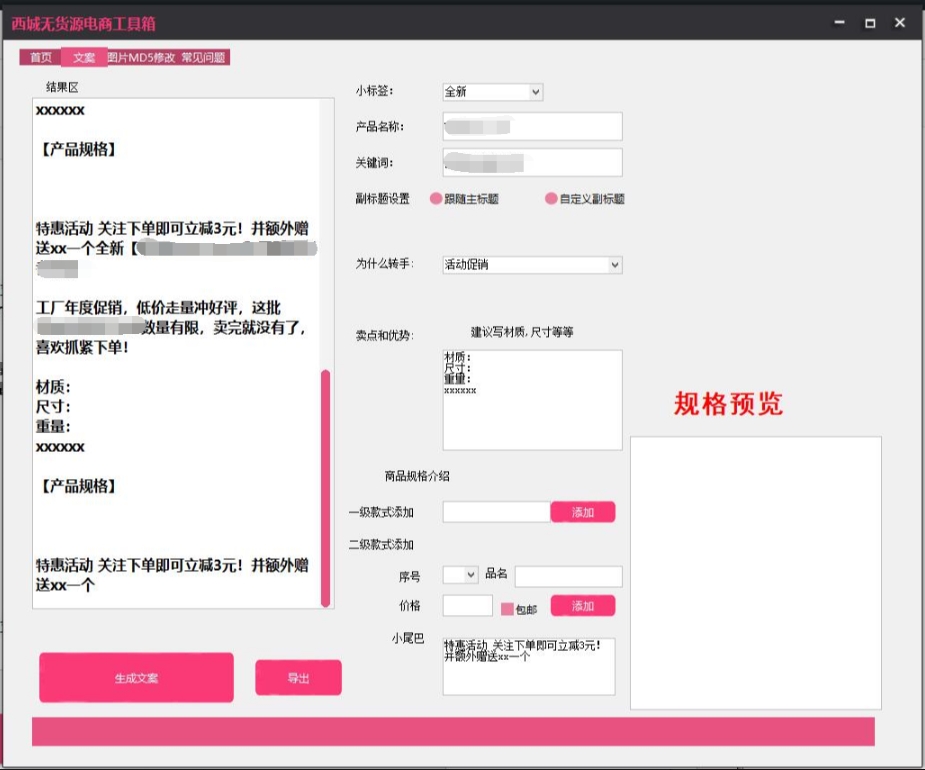Viewport: 925px width, 770px height.
Task: Open the 为什么转手 dropdown
Action: point(532,264)
